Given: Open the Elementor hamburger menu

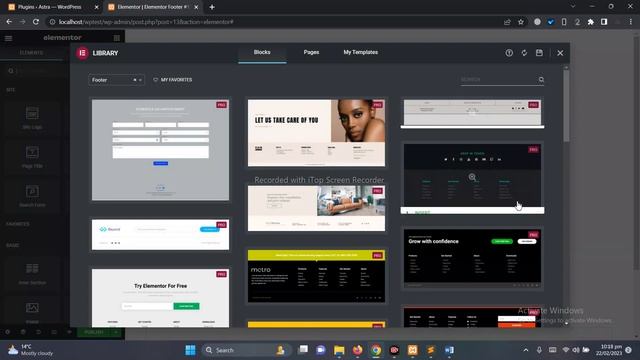Looking at the screenshot, I should point(9,38).
